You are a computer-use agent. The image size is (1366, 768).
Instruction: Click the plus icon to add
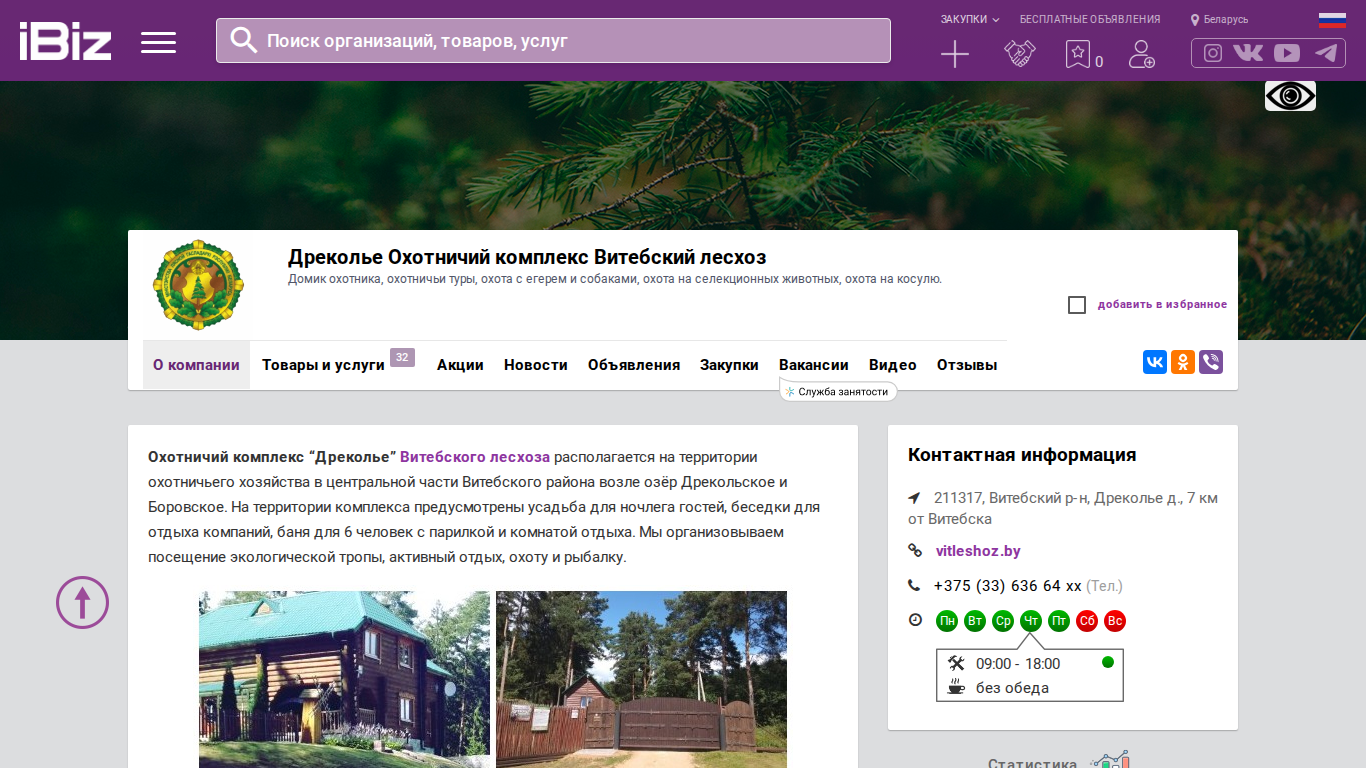click(955, 54)
